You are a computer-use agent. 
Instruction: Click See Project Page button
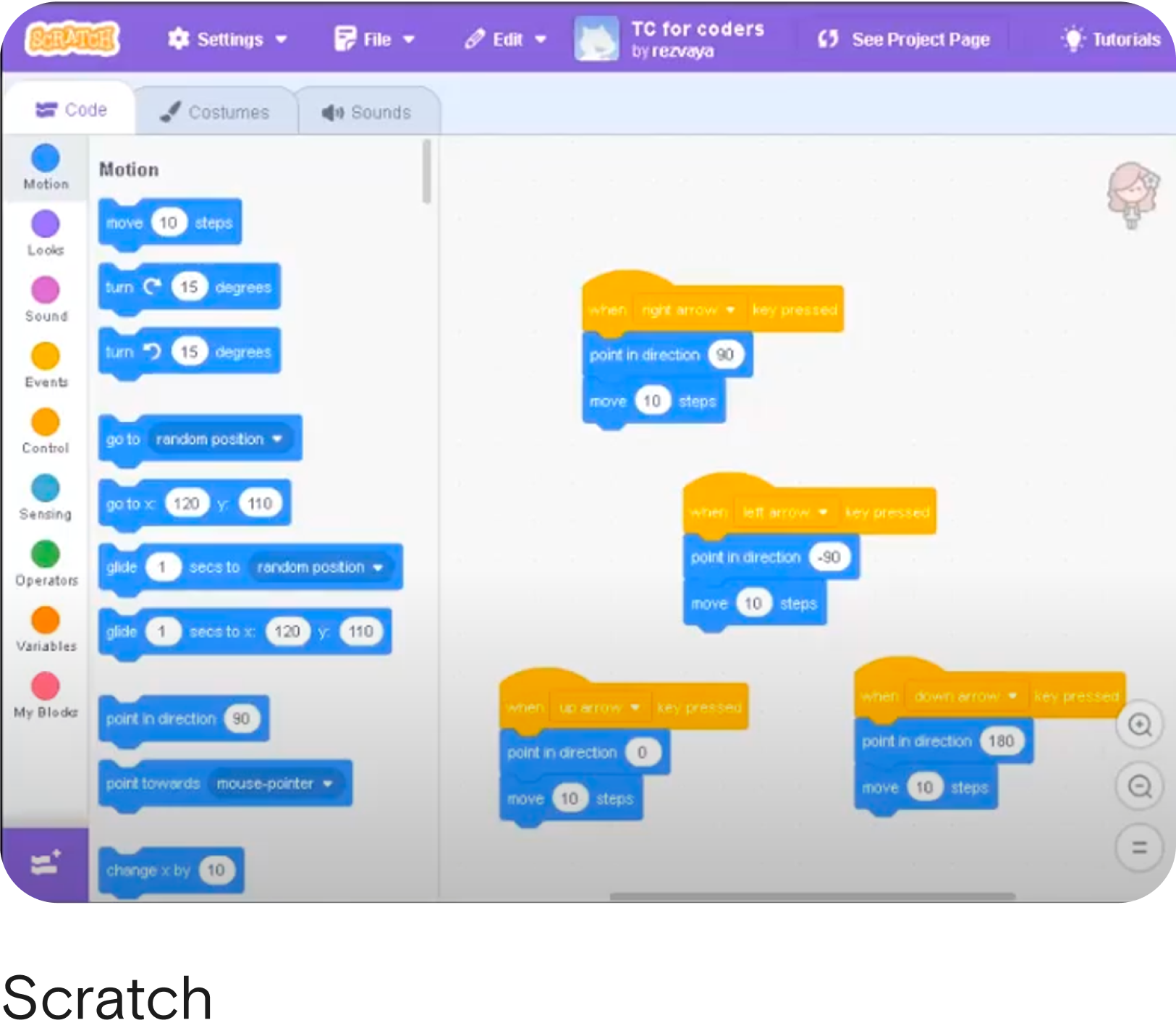tap(903, 39)
